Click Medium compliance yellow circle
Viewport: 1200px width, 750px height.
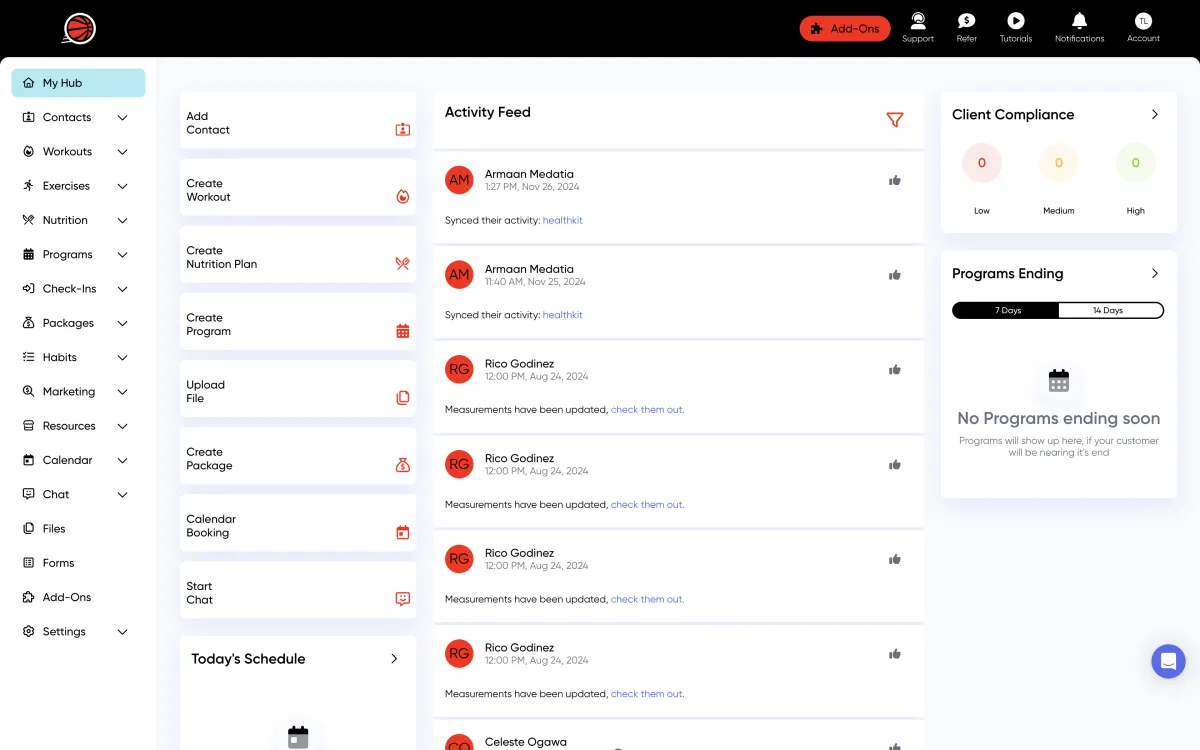1058,163
